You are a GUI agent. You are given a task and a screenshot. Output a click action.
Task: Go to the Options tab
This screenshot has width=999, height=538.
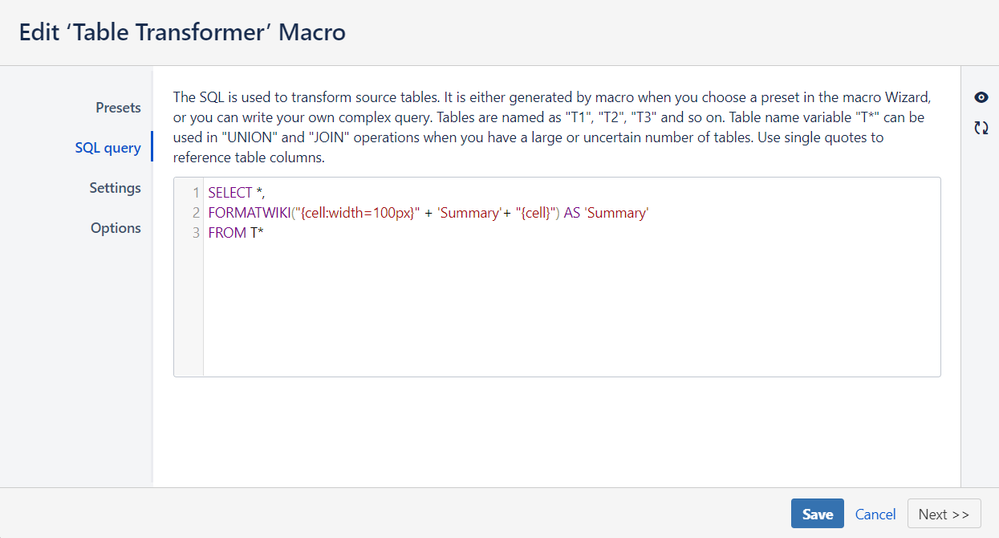click(116, 227)
